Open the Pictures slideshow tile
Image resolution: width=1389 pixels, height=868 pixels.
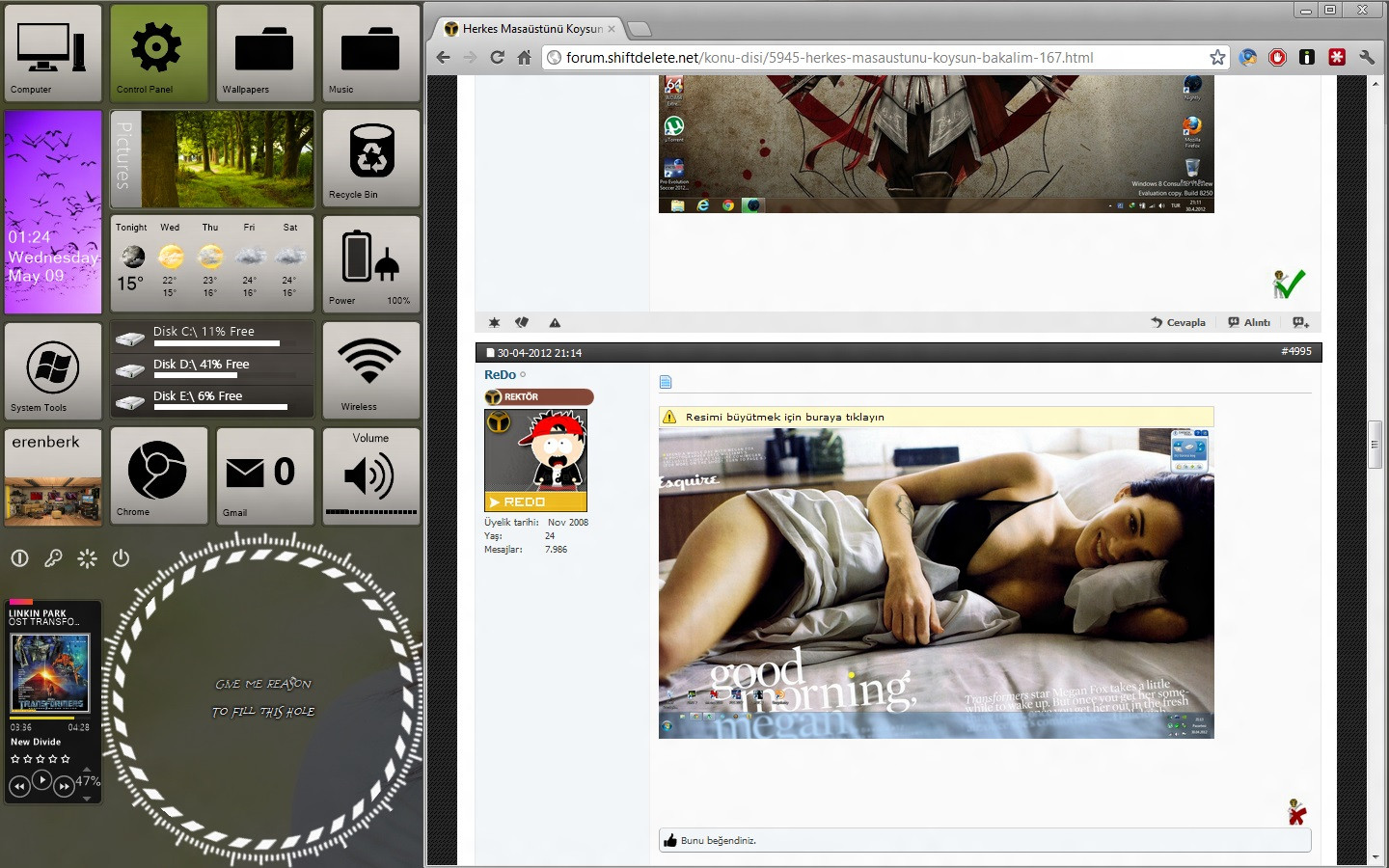tap(212, 158)
